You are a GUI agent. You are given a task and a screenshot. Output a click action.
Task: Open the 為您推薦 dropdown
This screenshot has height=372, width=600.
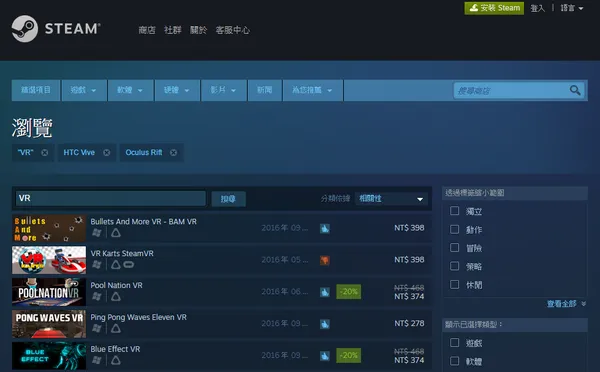(313, 90)
